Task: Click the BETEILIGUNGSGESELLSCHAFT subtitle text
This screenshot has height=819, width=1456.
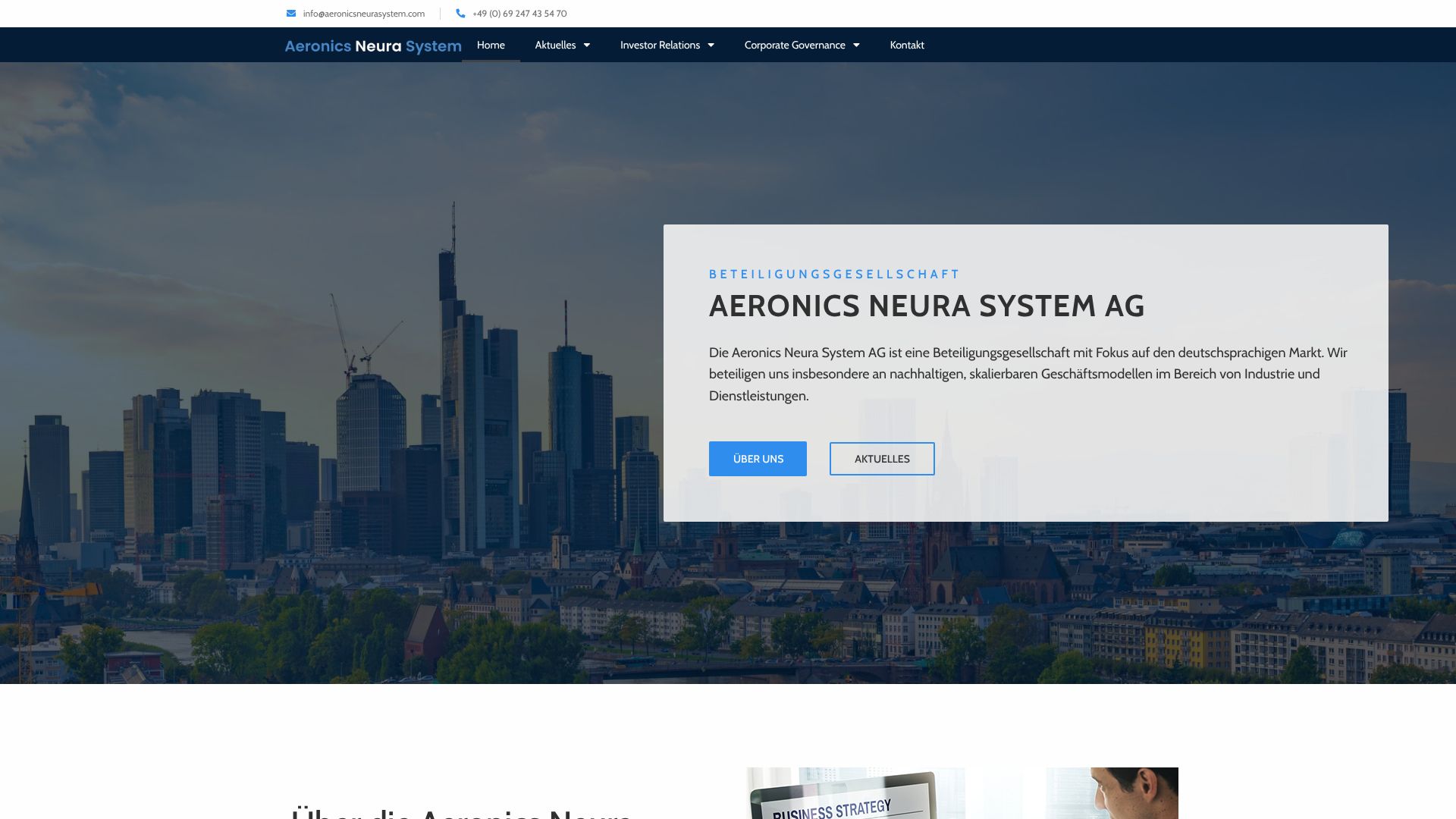Action: 834,275
